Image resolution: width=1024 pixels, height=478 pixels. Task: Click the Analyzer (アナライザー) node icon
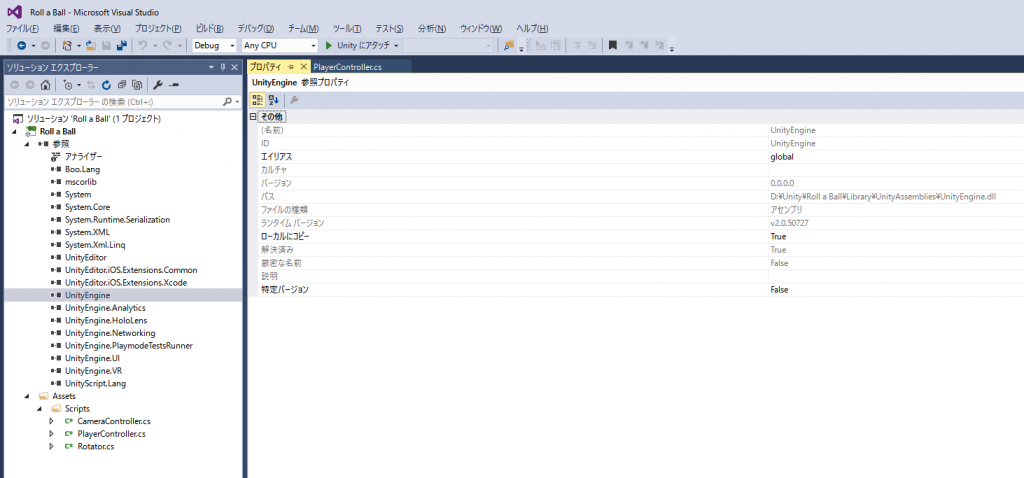(x=57, y=157)
